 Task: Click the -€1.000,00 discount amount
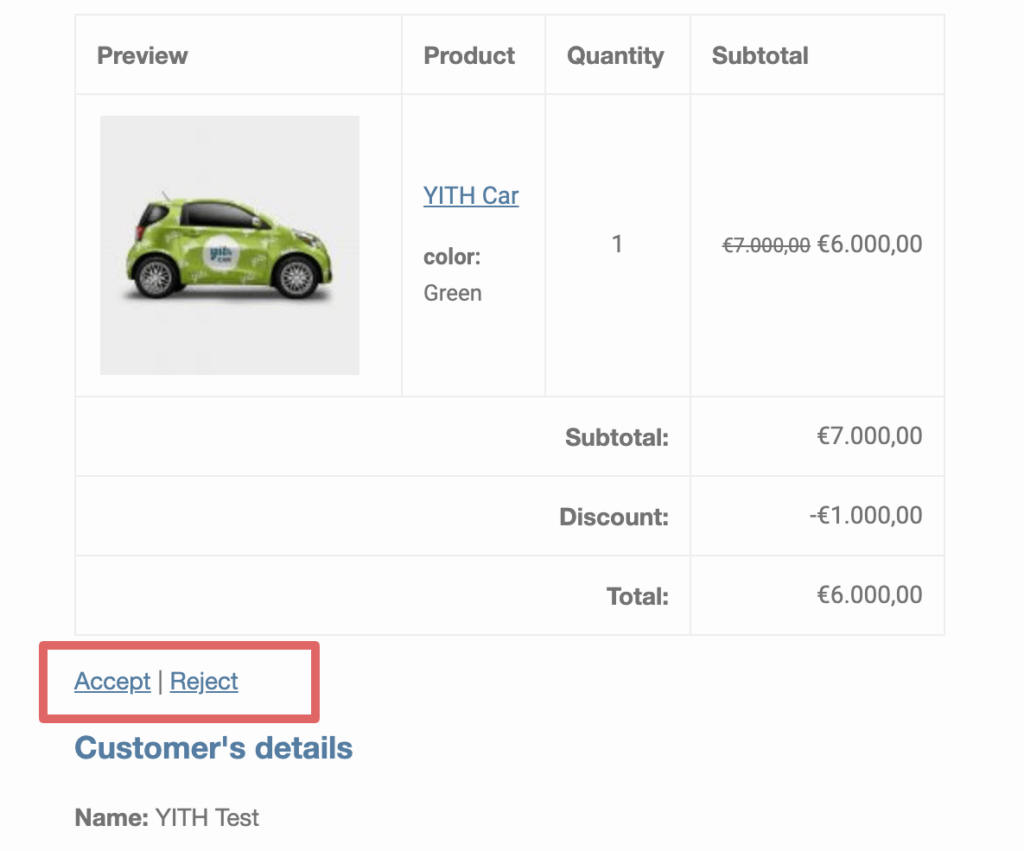(x=866, y=515)
